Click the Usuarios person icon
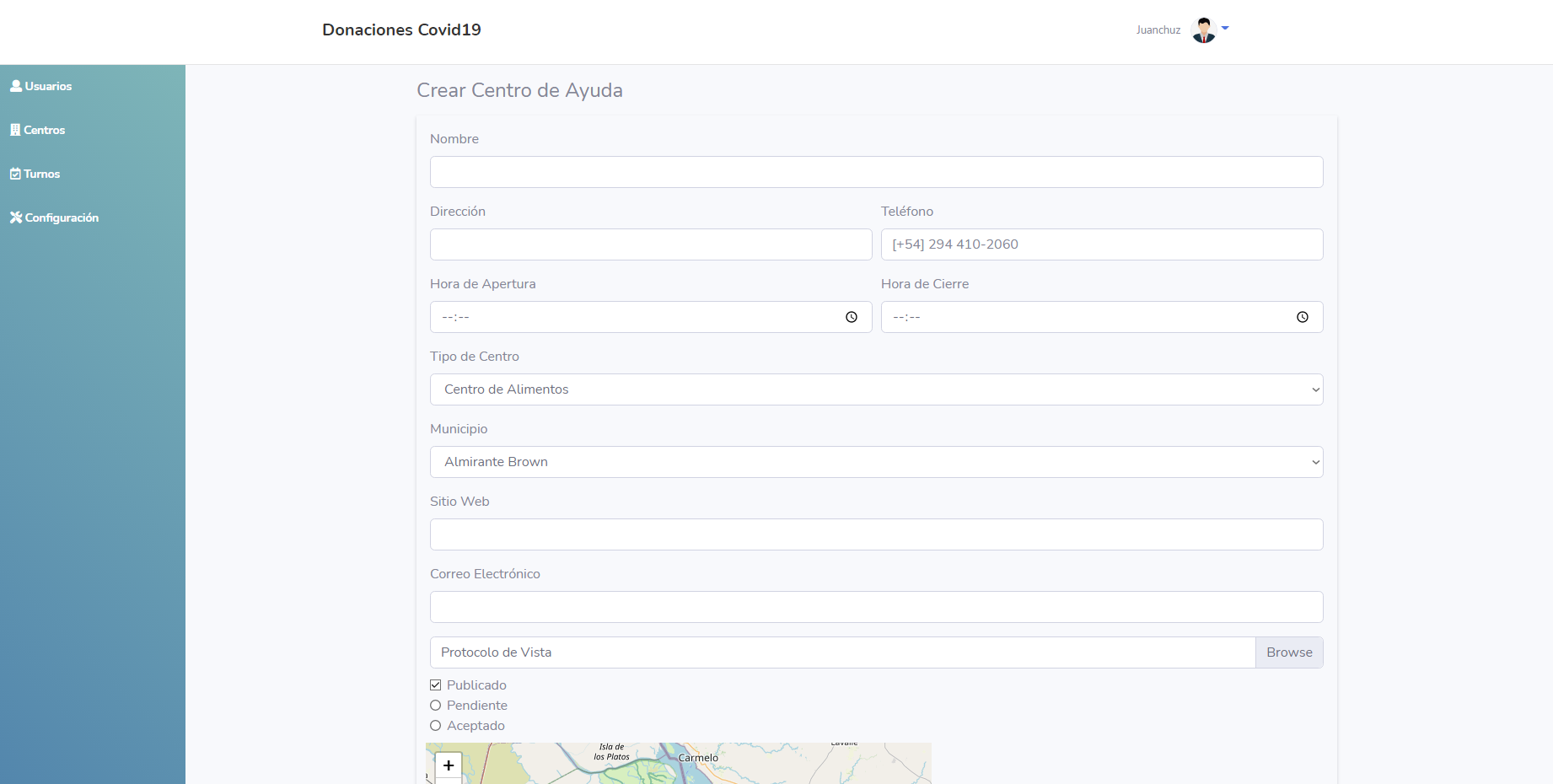Viewport: 1553px width, 784px height. click(x=16, y=86)
